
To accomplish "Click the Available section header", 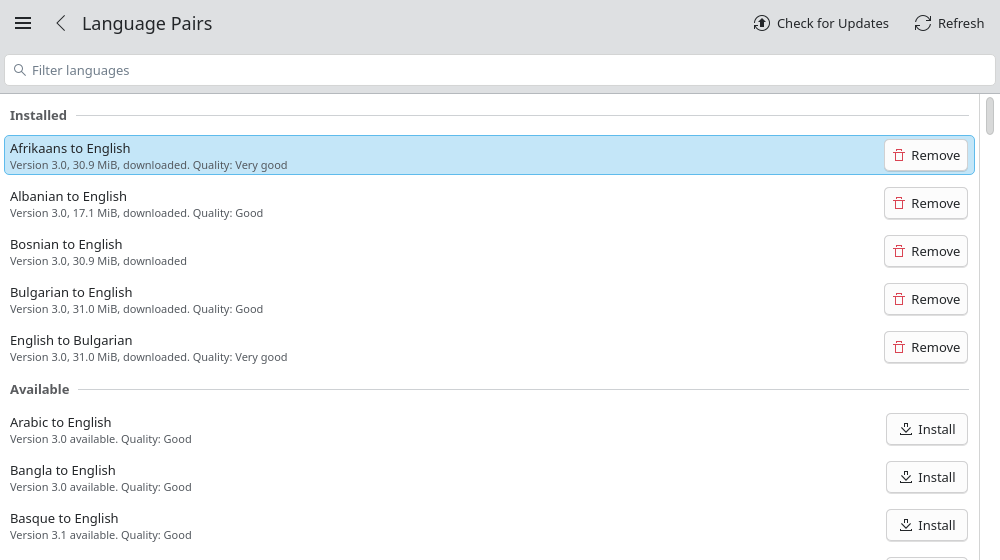I will click(x=40, y=389).
